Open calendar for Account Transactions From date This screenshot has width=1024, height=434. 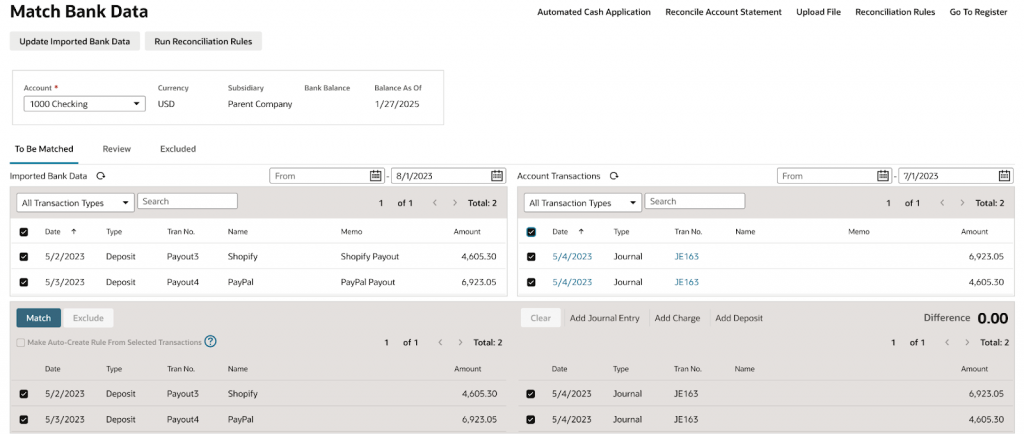click(x=883, y=176)
